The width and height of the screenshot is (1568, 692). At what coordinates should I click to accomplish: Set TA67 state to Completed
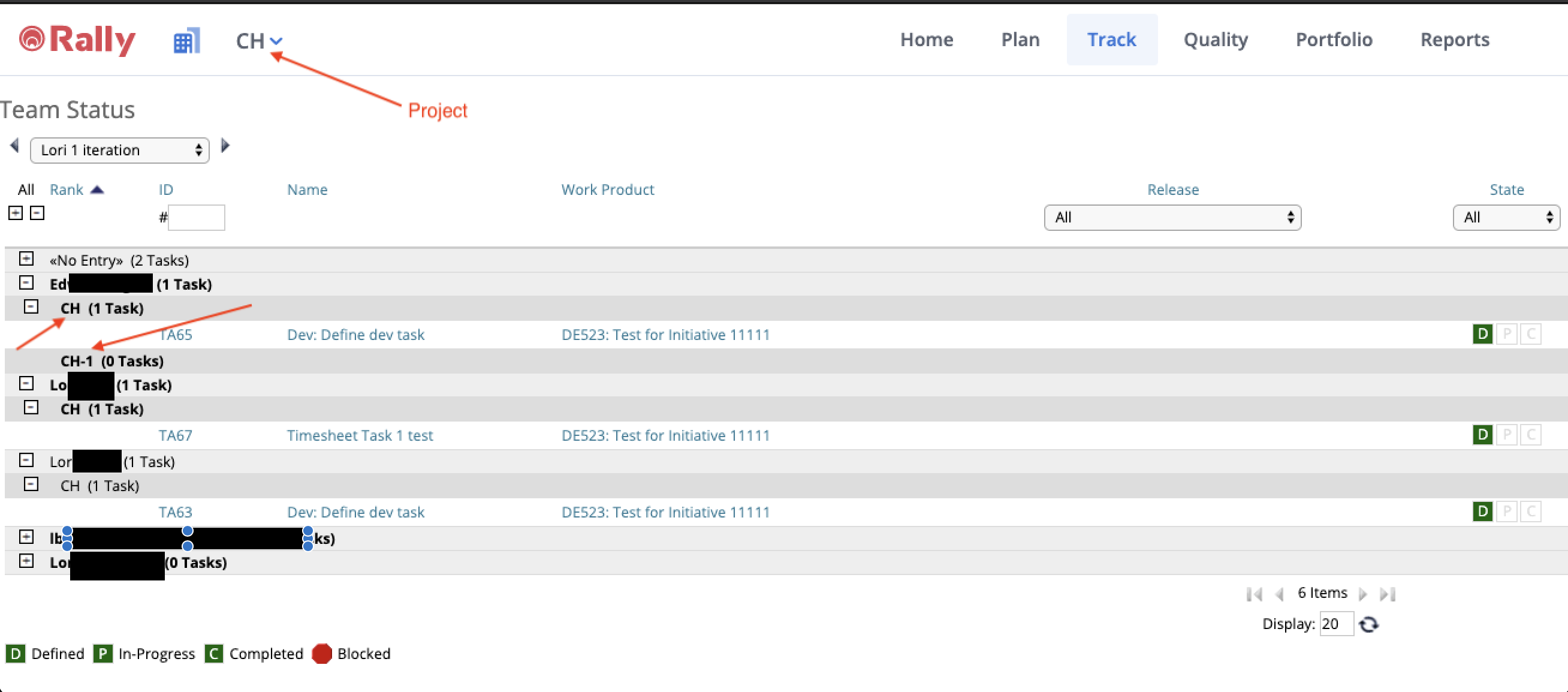tap(1530, 435)
